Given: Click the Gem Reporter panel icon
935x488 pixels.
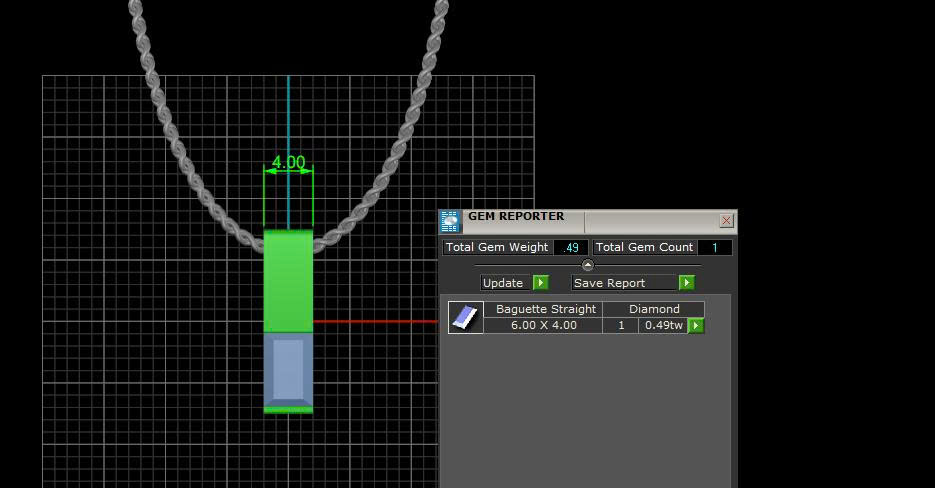Looking at the screenshot, I should [x=450, y=221].
